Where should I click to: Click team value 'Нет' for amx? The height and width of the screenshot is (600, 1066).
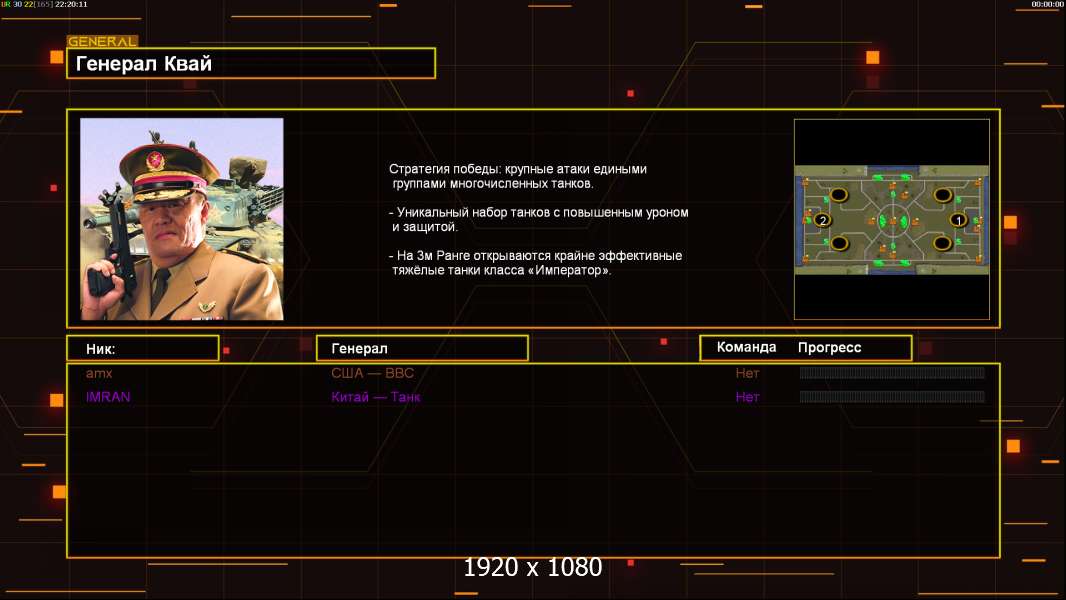coord(747,373)
